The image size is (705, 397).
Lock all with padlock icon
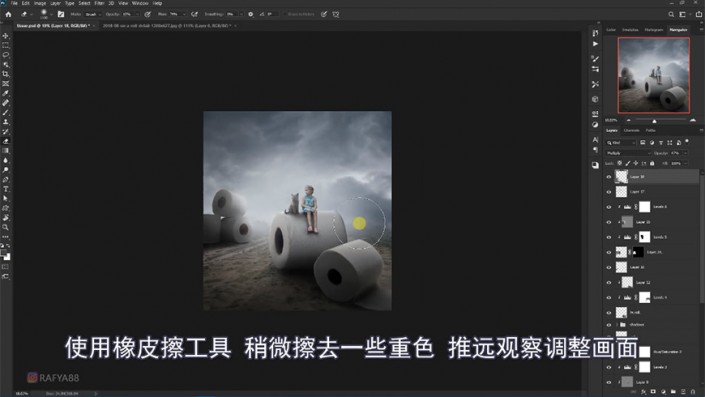(652, 163)
